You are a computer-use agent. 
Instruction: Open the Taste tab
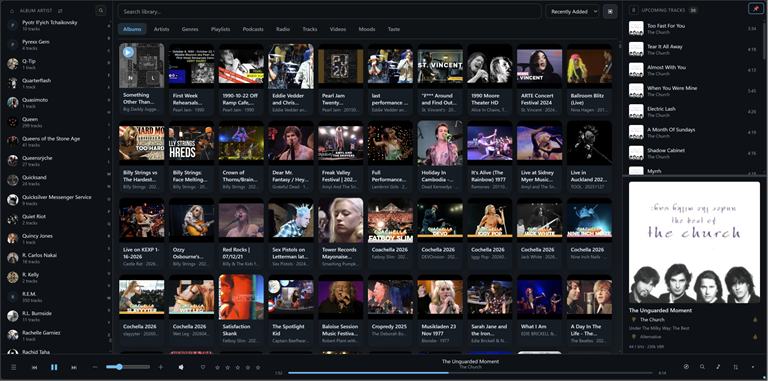(394, 29)
